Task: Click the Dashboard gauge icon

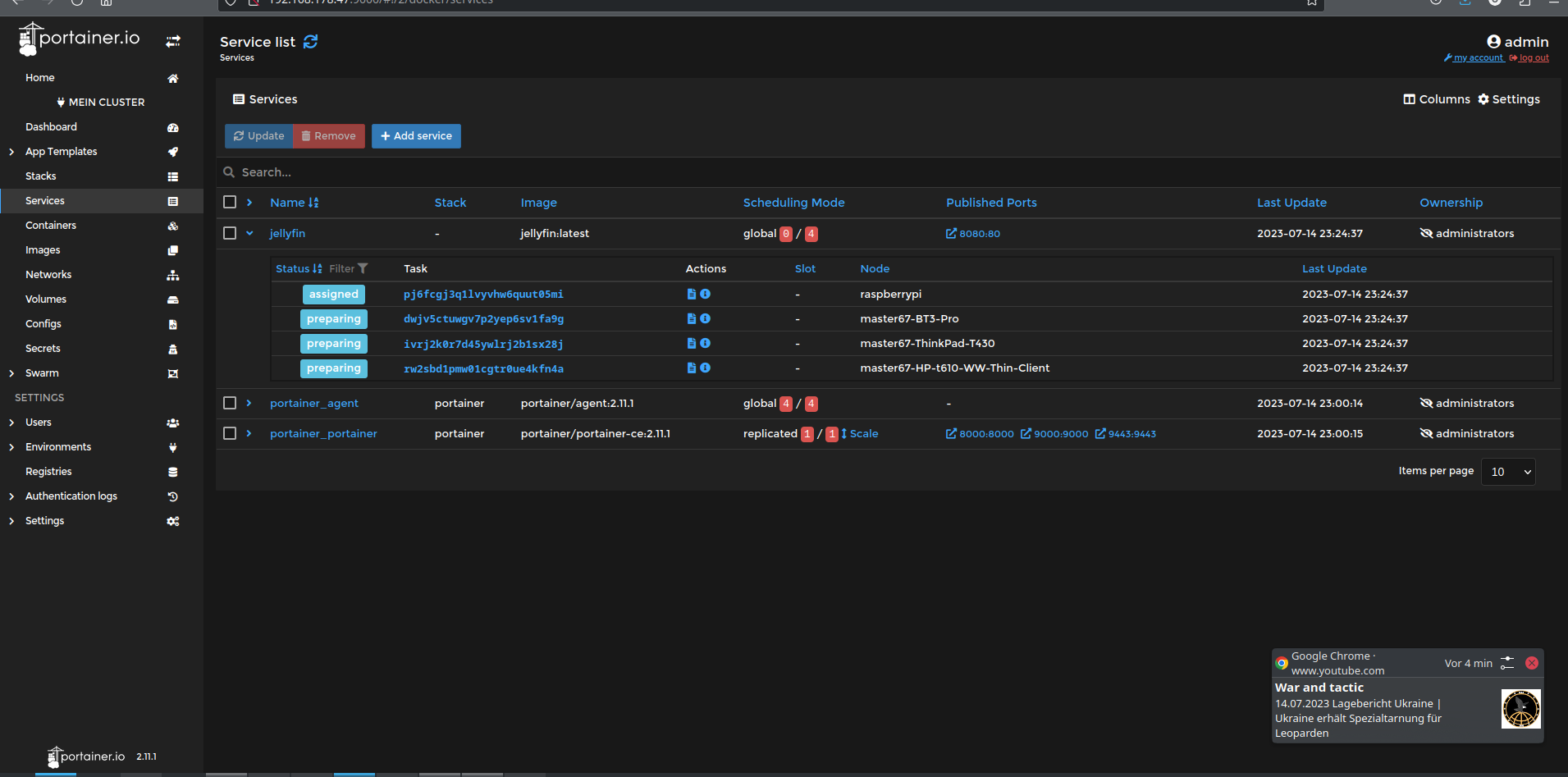Action: point(173,128)
